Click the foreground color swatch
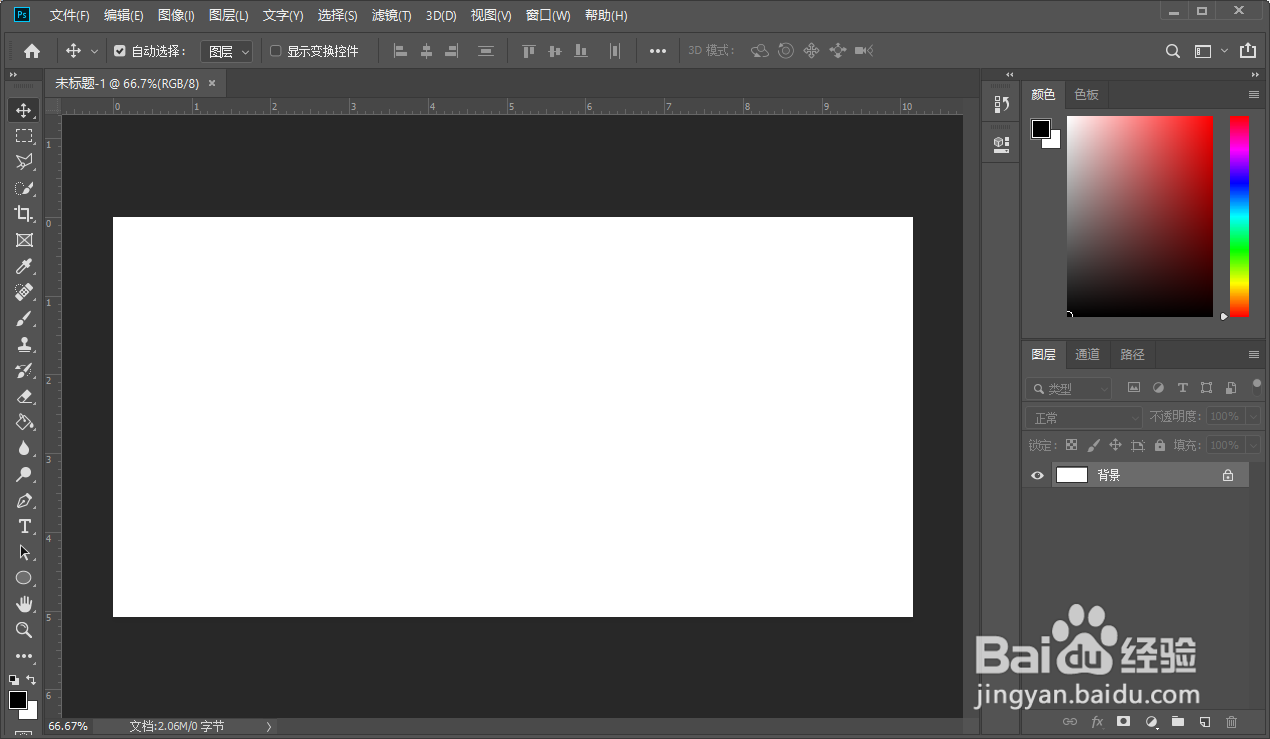This screenshot has width=1270, height=739. [x=18, y=702]
